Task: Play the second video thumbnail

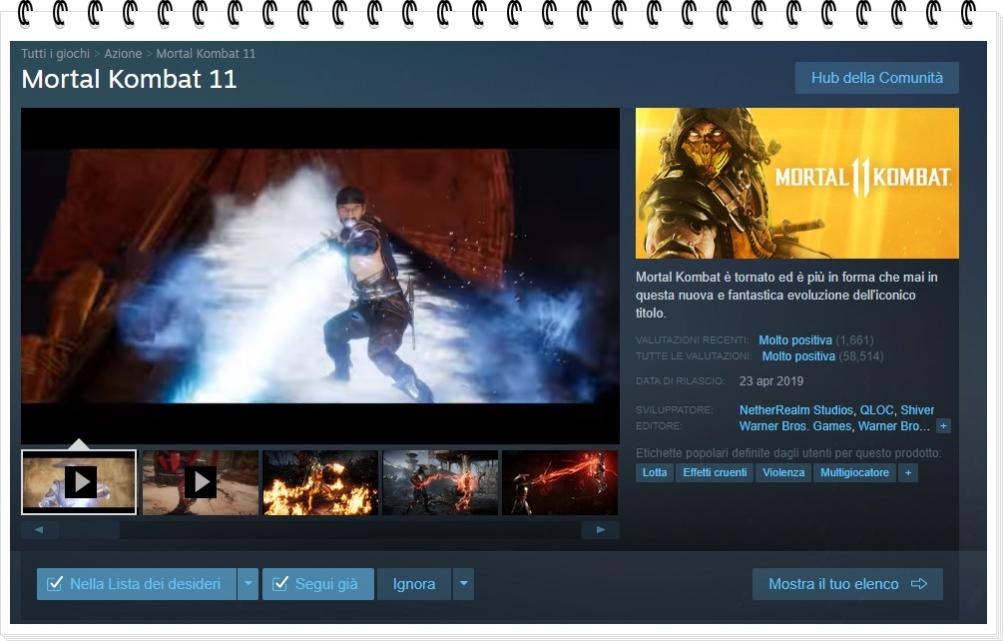Action: point(199,481)
